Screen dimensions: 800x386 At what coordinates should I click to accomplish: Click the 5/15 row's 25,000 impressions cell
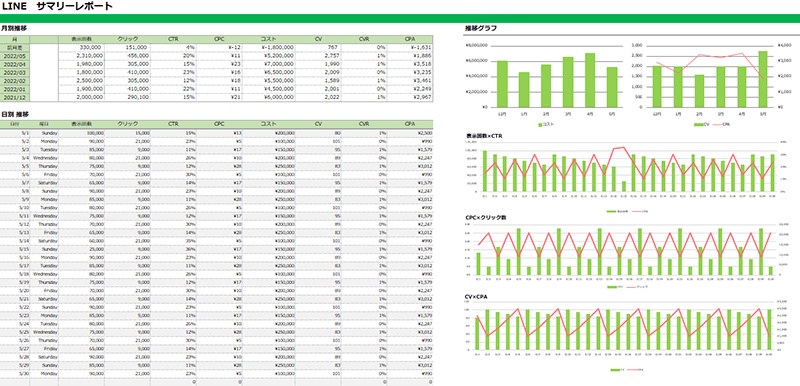point(82,249)
